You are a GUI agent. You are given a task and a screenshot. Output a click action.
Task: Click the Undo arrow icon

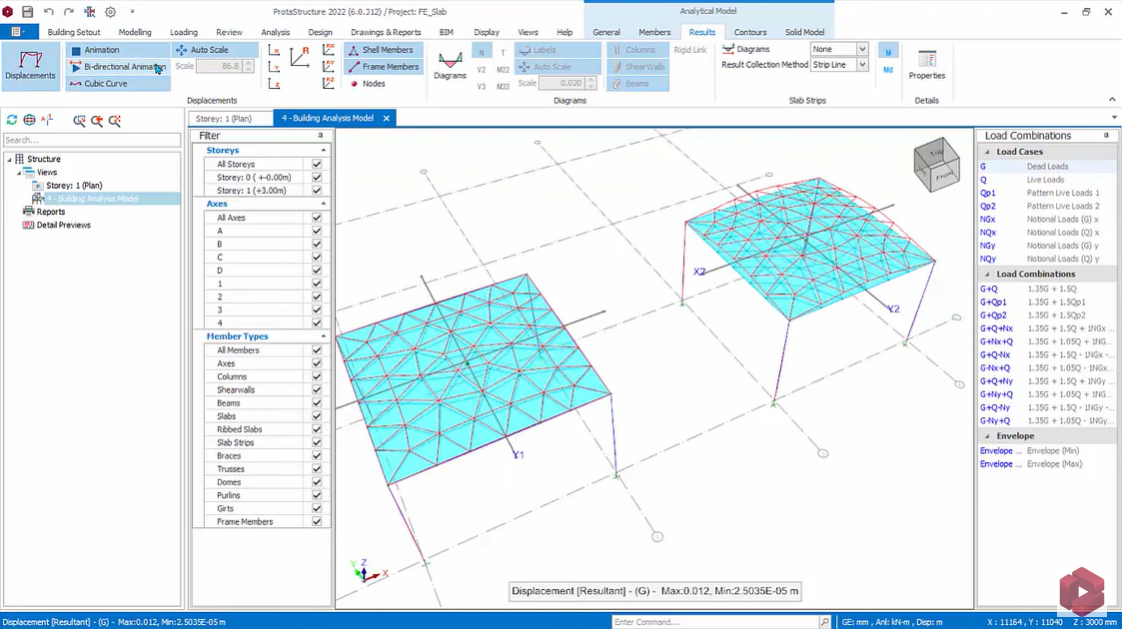click(49, 11)
